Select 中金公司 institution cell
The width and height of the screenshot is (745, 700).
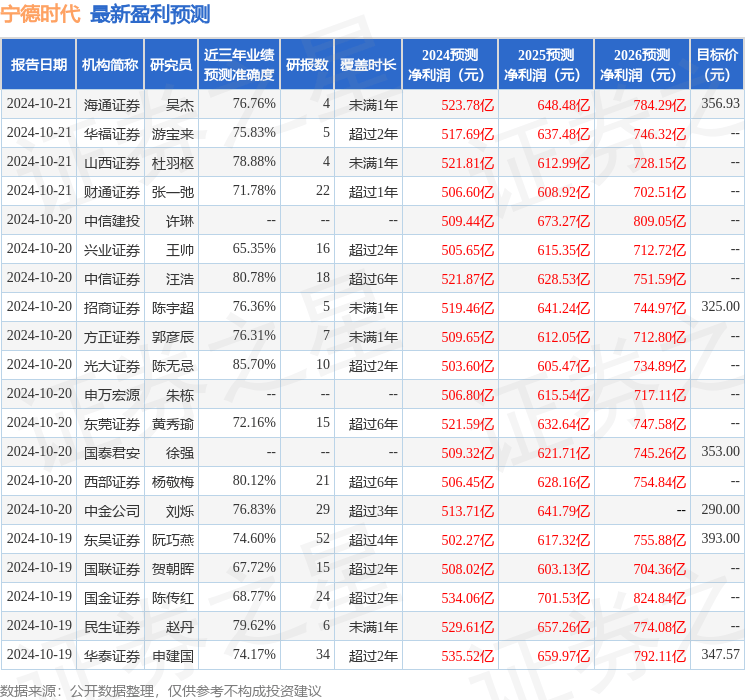[x=112, y=510]
